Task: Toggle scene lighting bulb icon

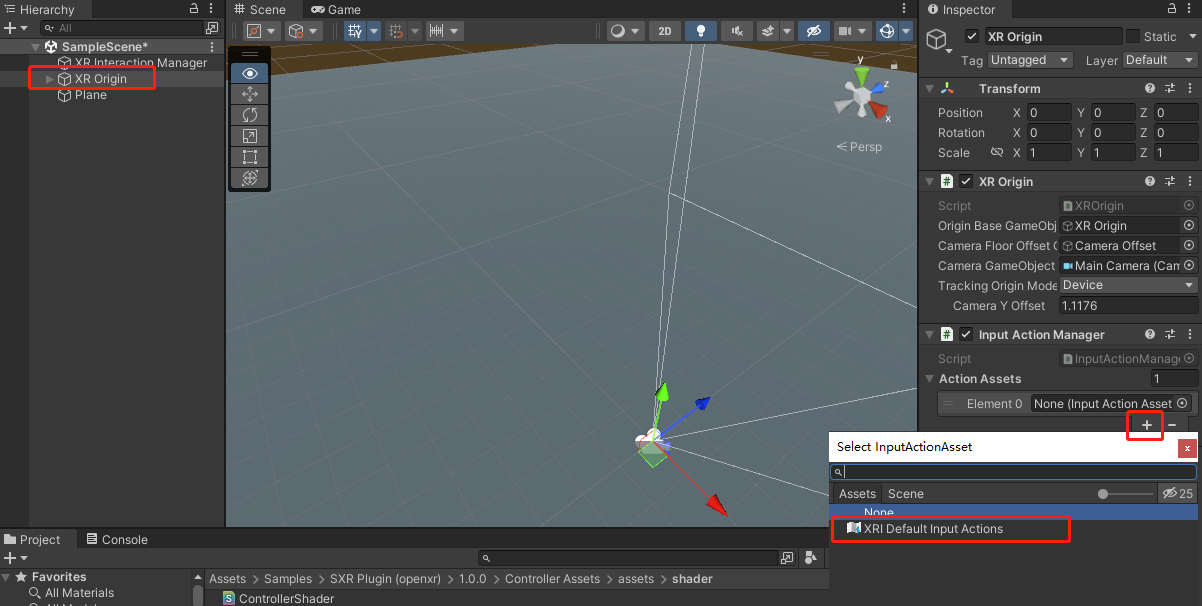Action: click(701, 31)
